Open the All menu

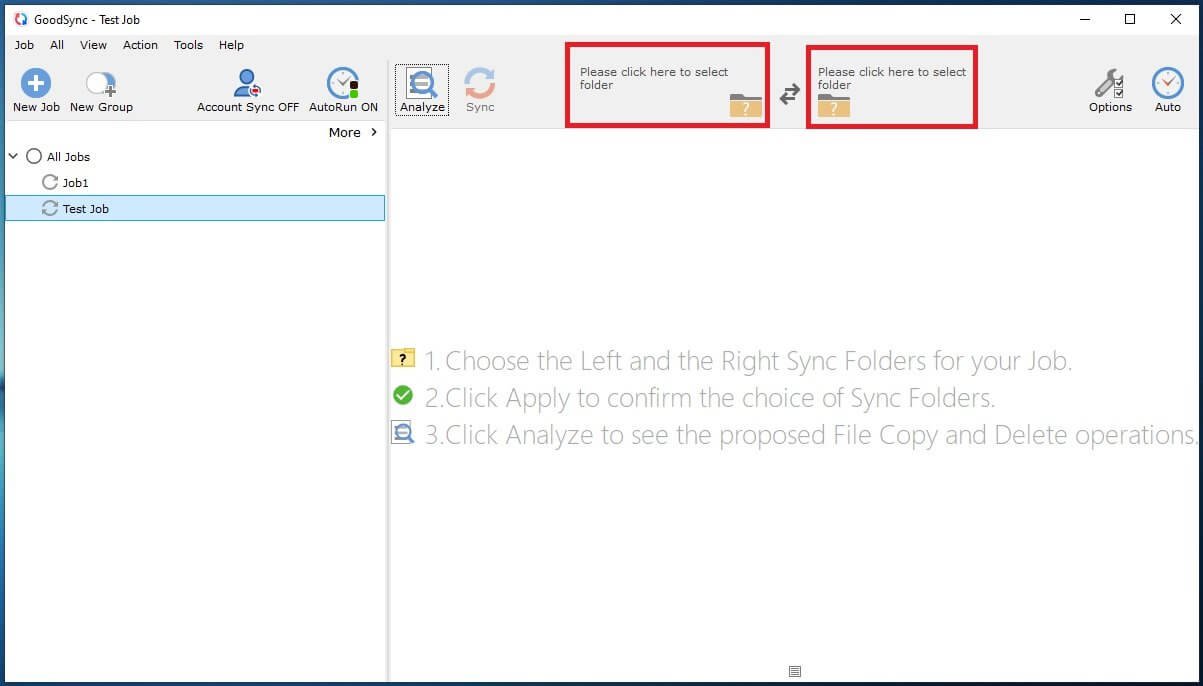click(57, 45)
